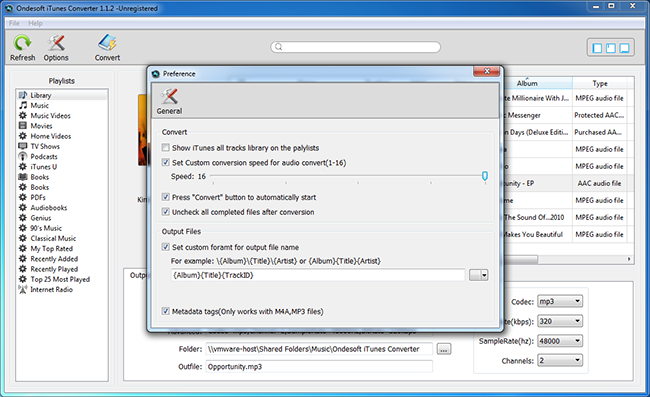The height and width of the screenshot is (397, 650).
Task: Click the Refresh toolbar icon
Action: 22,43
